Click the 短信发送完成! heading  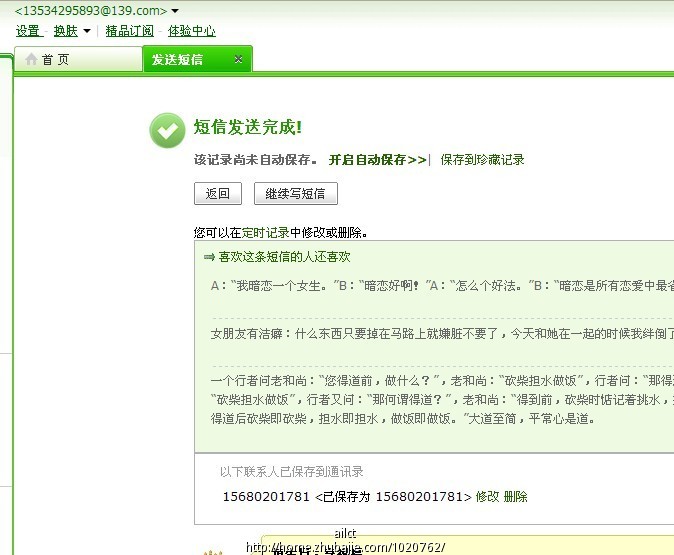pyautogui.click(x=248, y=127)
